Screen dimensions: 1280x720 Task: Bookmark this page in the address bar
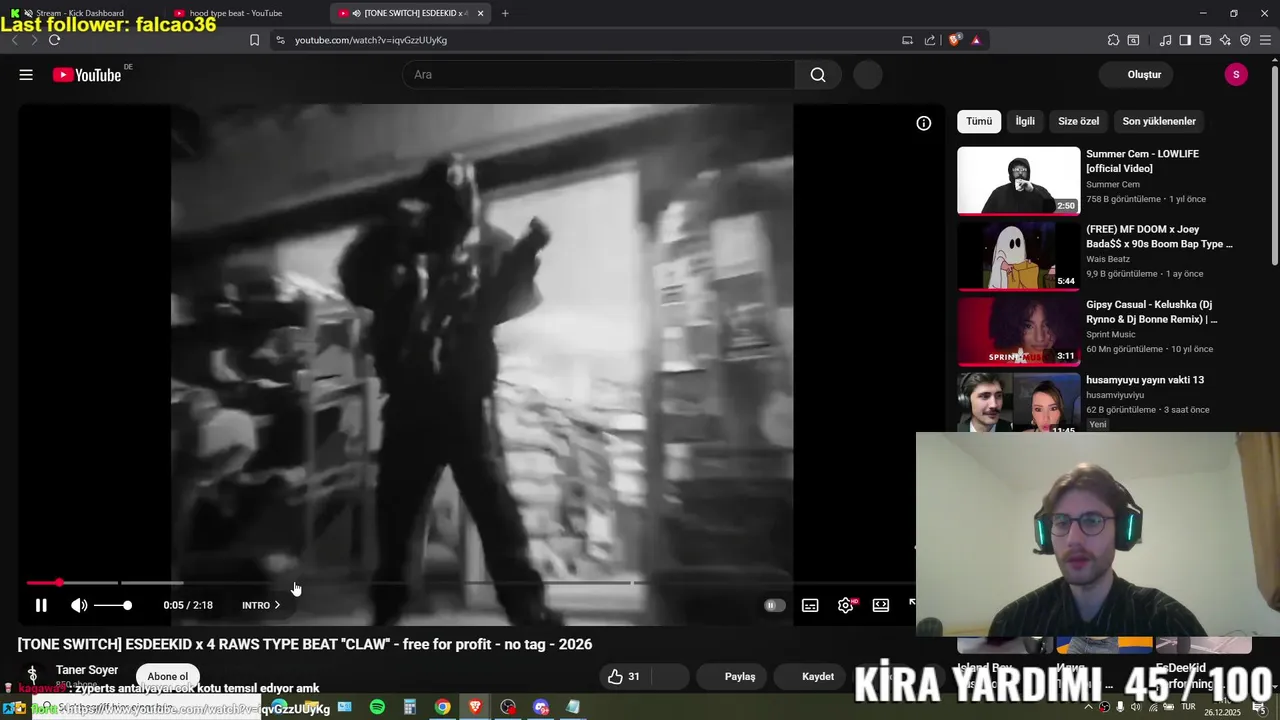(x=254, y=40)
